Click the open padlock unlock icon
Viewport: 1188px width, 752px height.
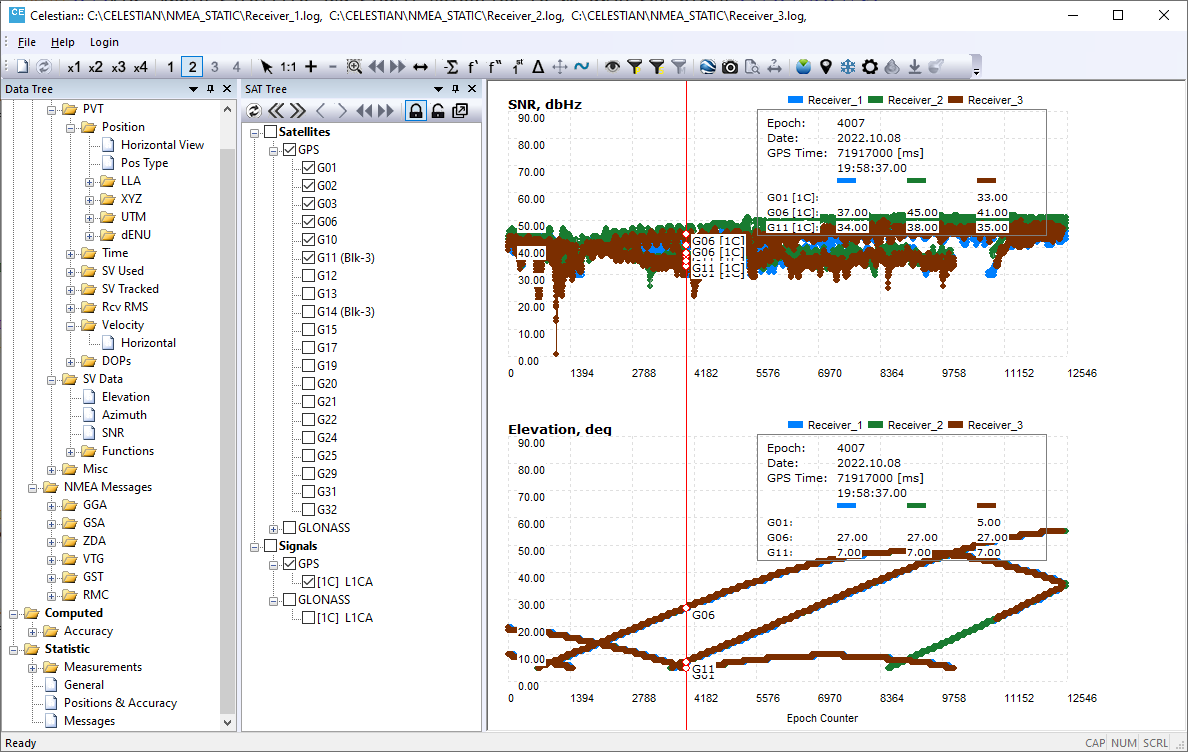[x=438, y=111]
